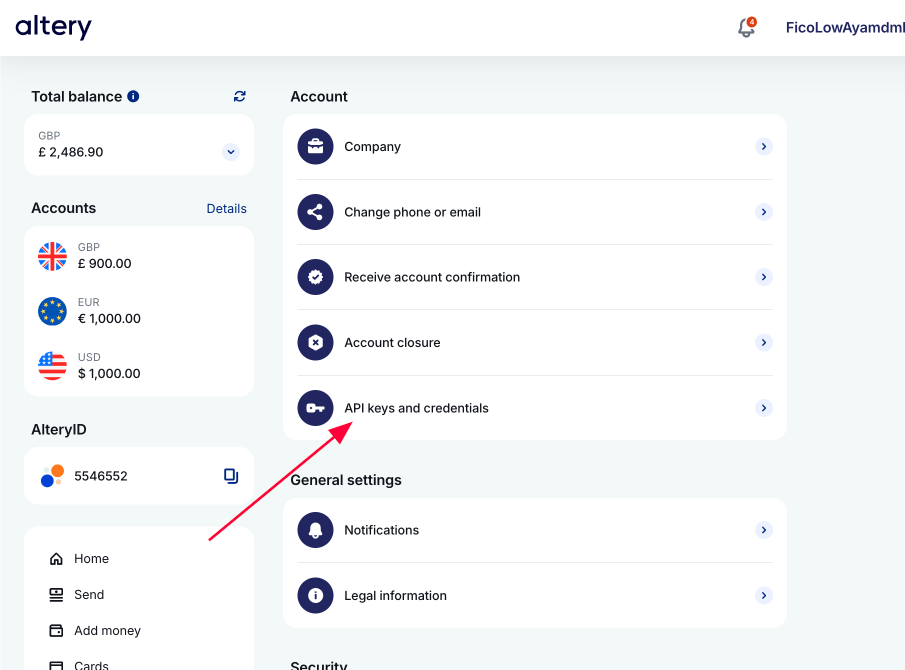Open the notifications bell in the header
Viewport: 905px width, 670px height.
pyautogui.click(x=747, y=27)
